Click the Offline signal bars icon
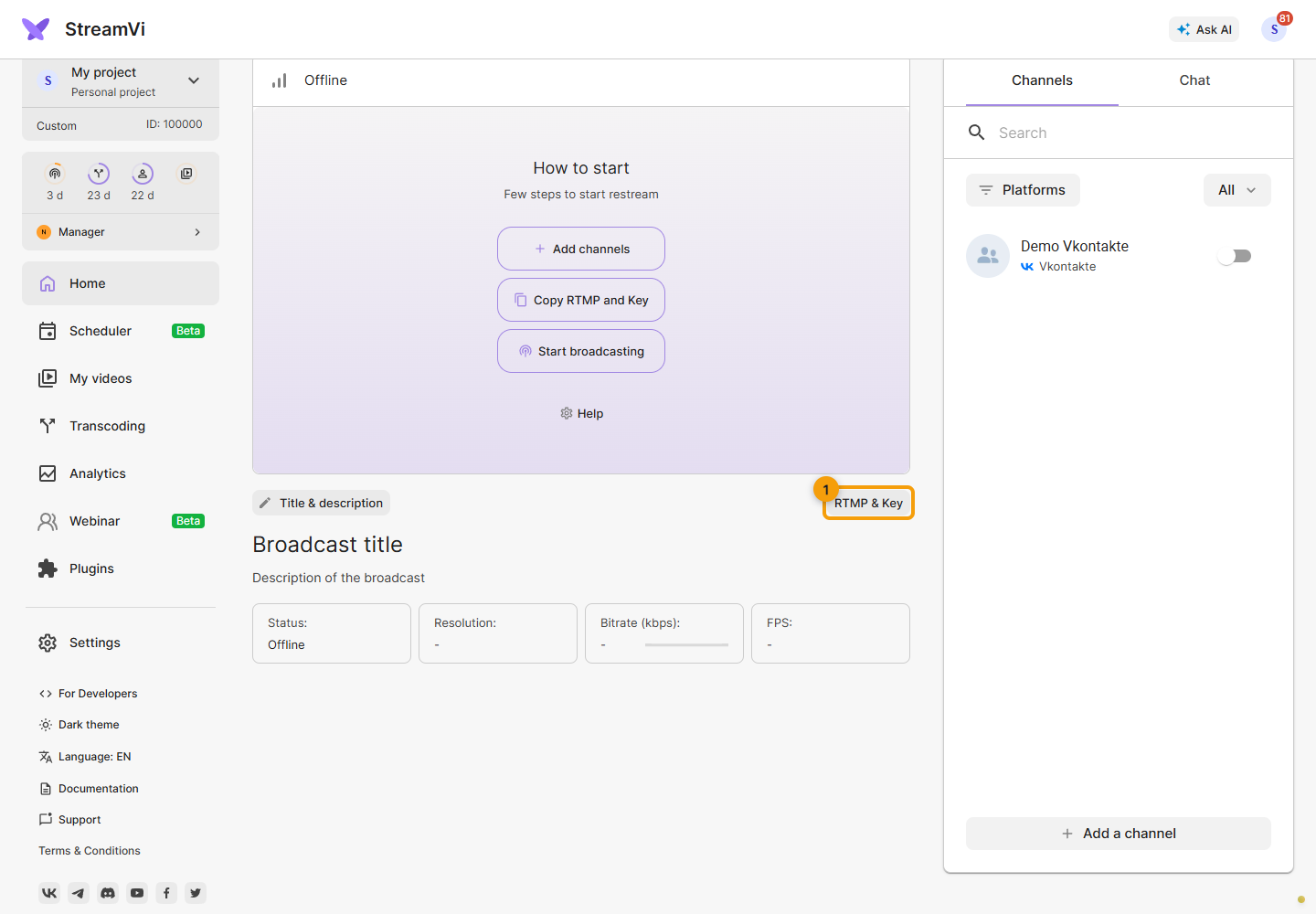This screenshot has width=1316, height=914. click(x=280, y=80)
